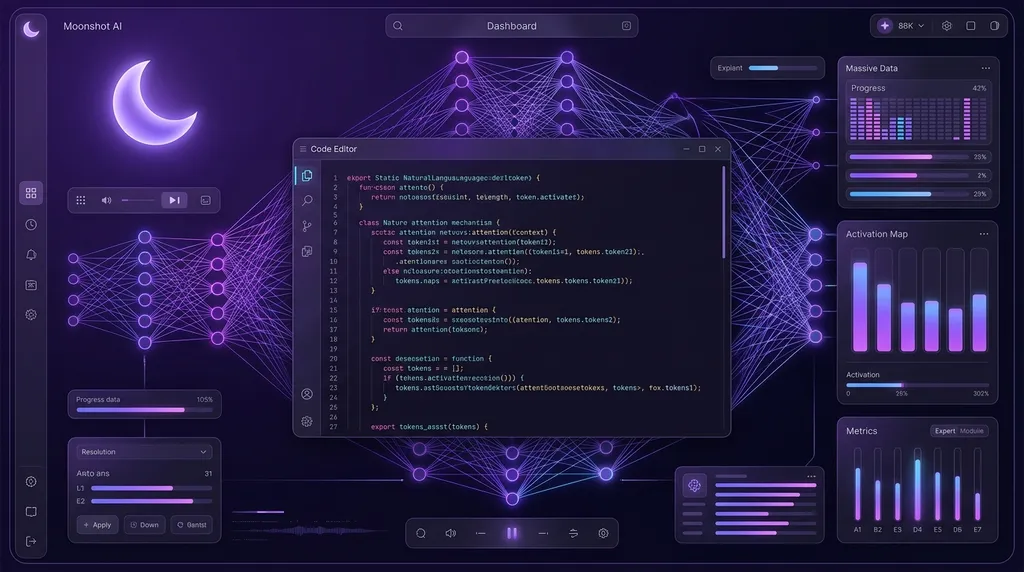Click the E7 vertical slider in Metrics
Image resolution: width=1024 pixels, height=572 pixels.
click(x=978, y=485)
